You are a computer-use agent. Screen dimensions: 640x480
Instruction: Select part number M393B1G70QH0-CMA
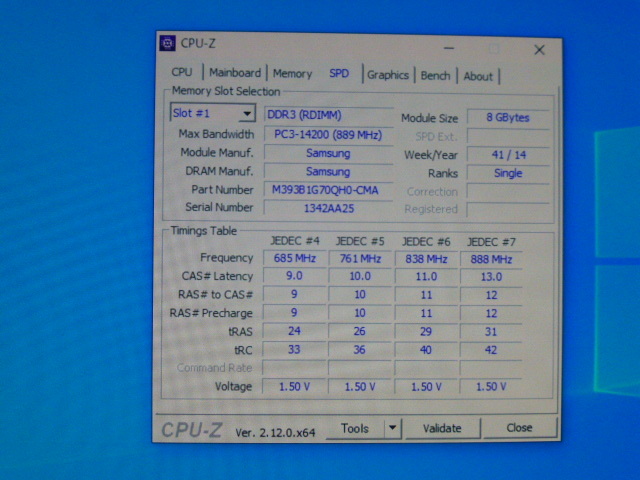[329, 190]
